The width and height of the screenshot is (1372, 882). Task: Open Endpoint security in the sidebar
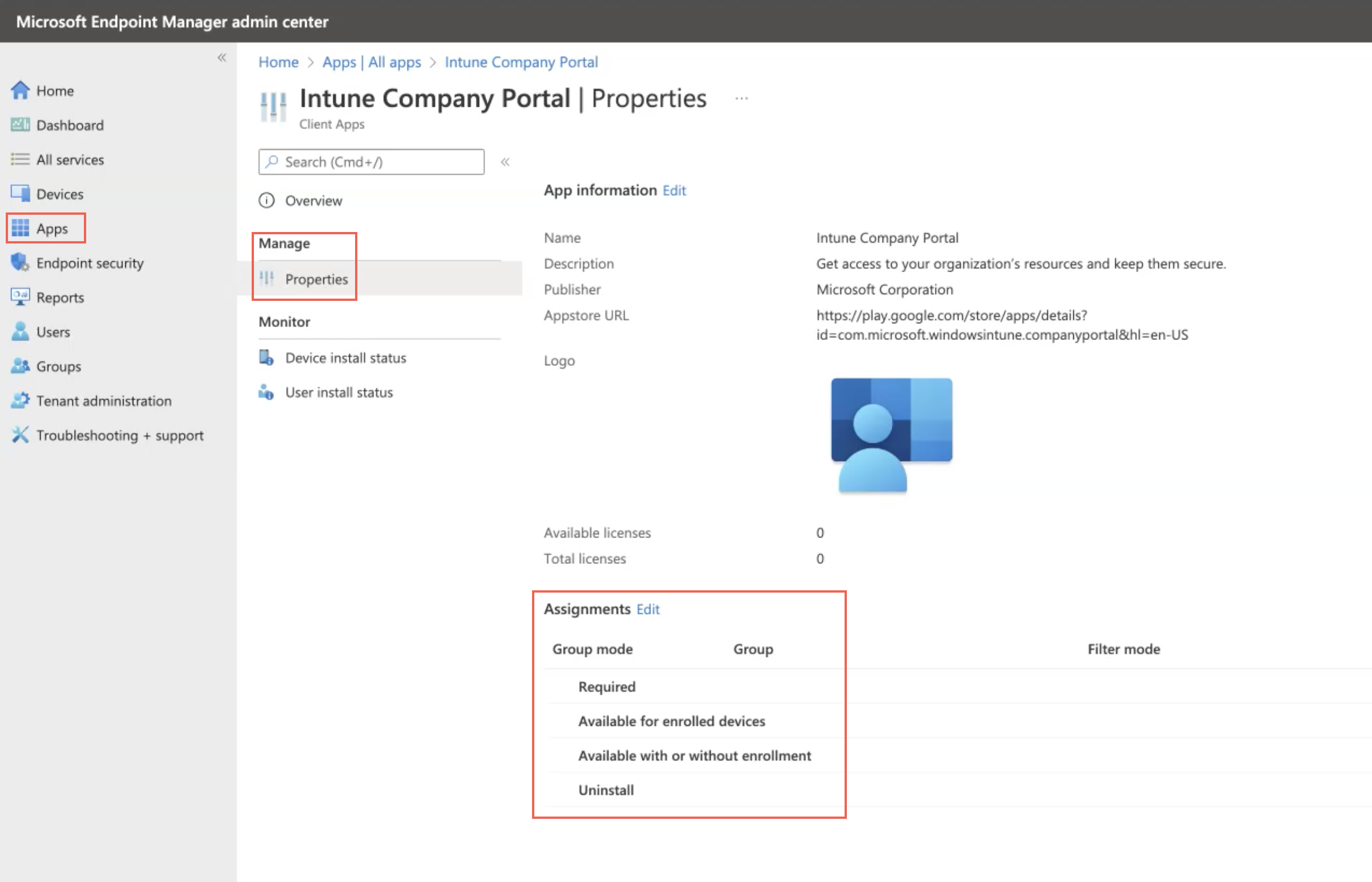(x=90, y=263)
